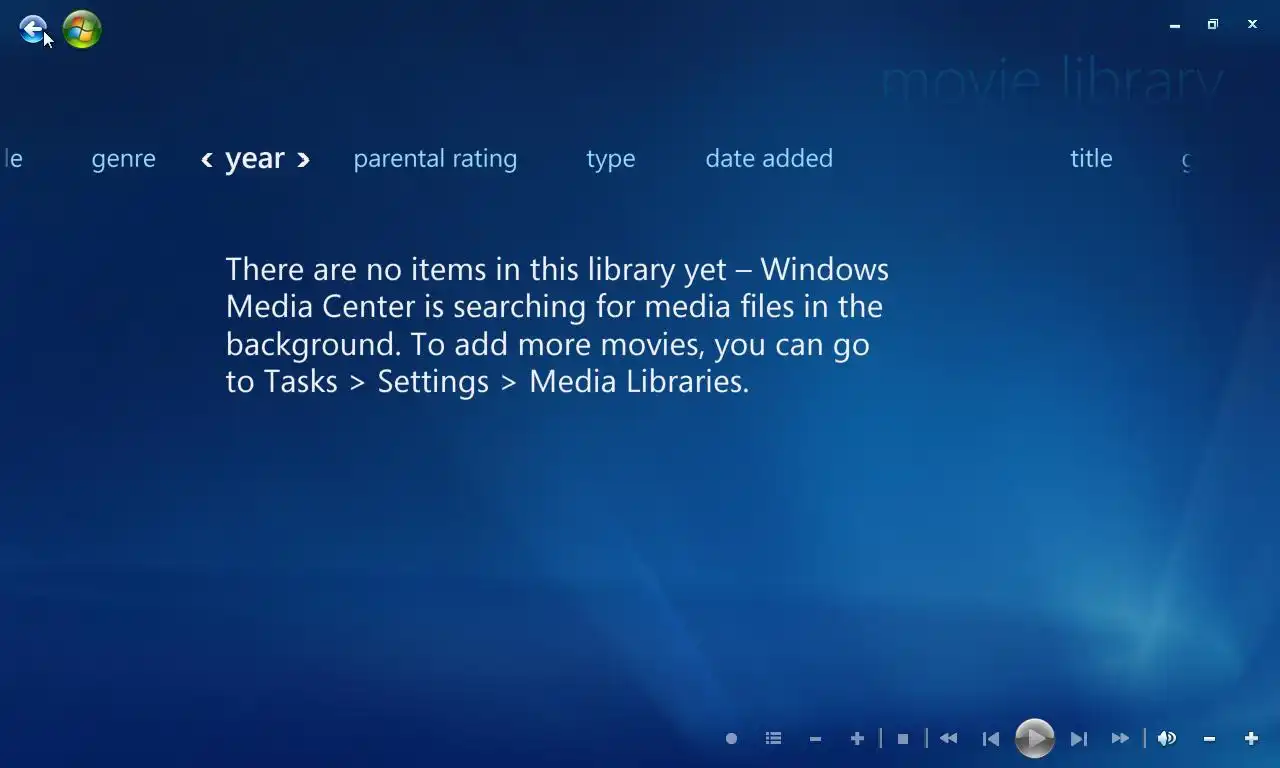Image resolution: width=1280 pixels, height=768 pixels.
Task: Go back using the blue back arrow
Action: [x=33, y=29]
